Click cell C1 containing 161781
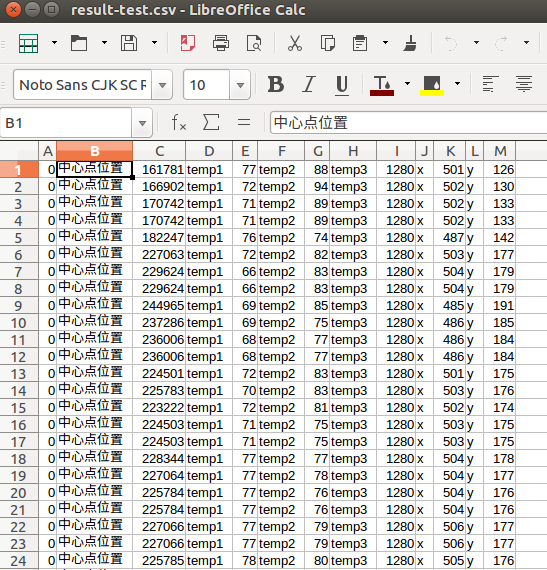This screenshot has height=570, width=547. tap(159, 169)
